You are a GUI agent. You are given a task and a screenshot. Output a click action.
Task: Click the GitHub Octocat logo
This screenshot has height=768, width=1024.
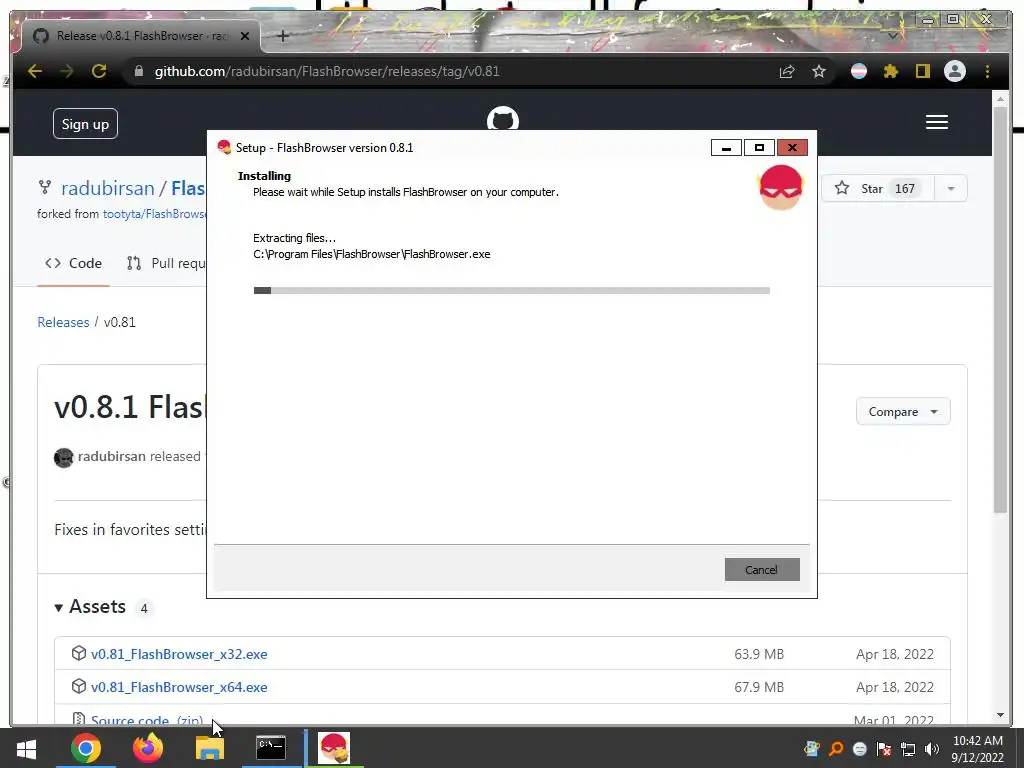point(503,119)
